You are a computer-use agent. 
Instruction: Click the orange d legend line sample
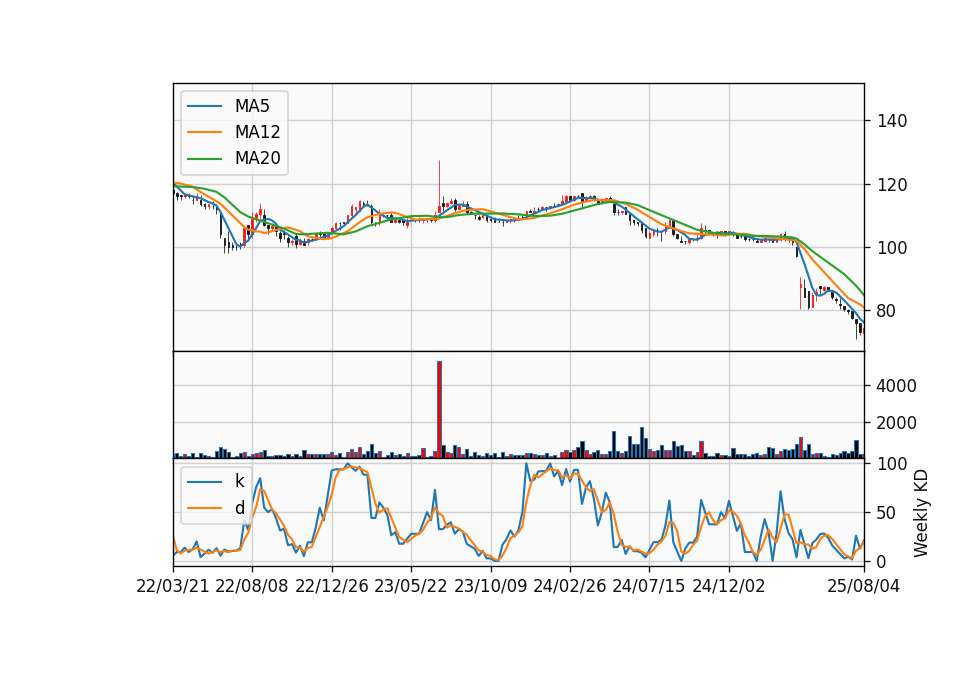204,508
